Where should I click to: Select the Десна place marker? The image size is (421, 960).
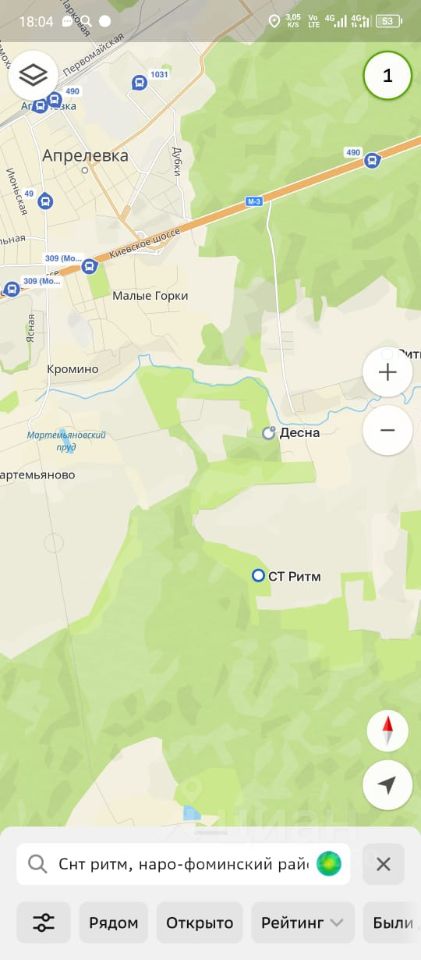point(269,433)
